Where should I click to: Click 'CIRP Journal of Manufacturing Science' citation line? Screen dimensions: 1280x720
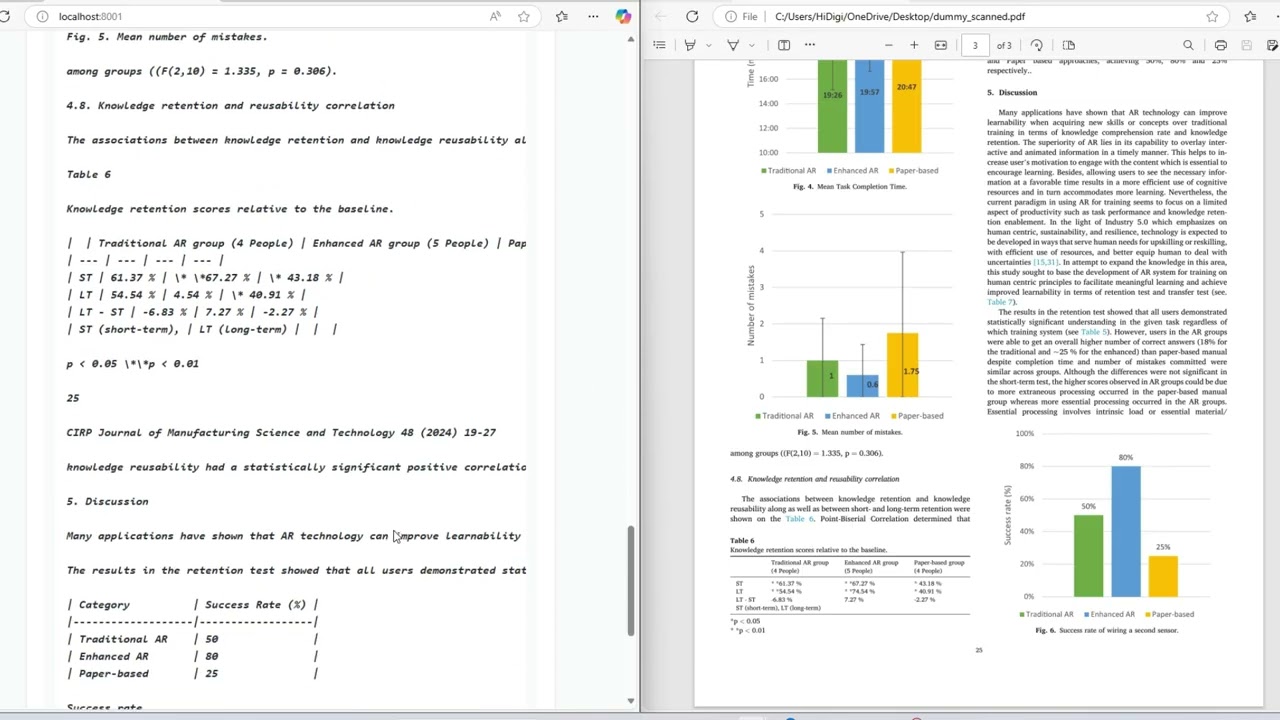[281, 432]
